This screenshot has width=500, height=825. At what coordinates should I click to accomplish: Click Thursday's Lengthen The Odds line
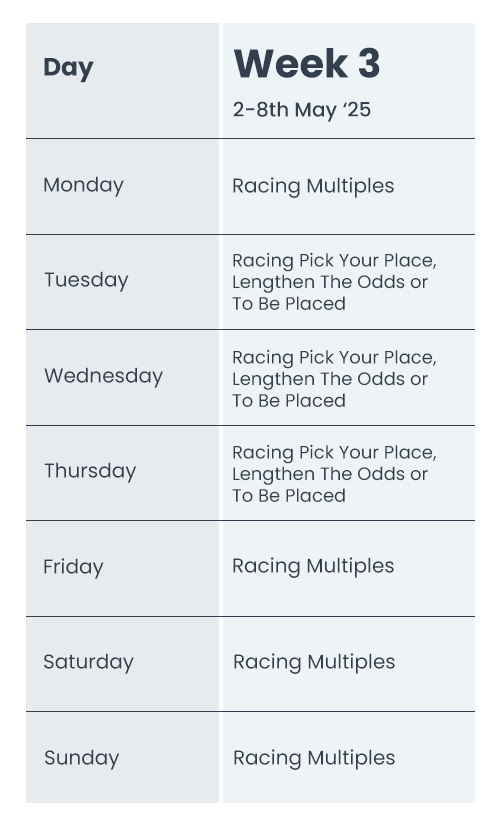point(330,474)
